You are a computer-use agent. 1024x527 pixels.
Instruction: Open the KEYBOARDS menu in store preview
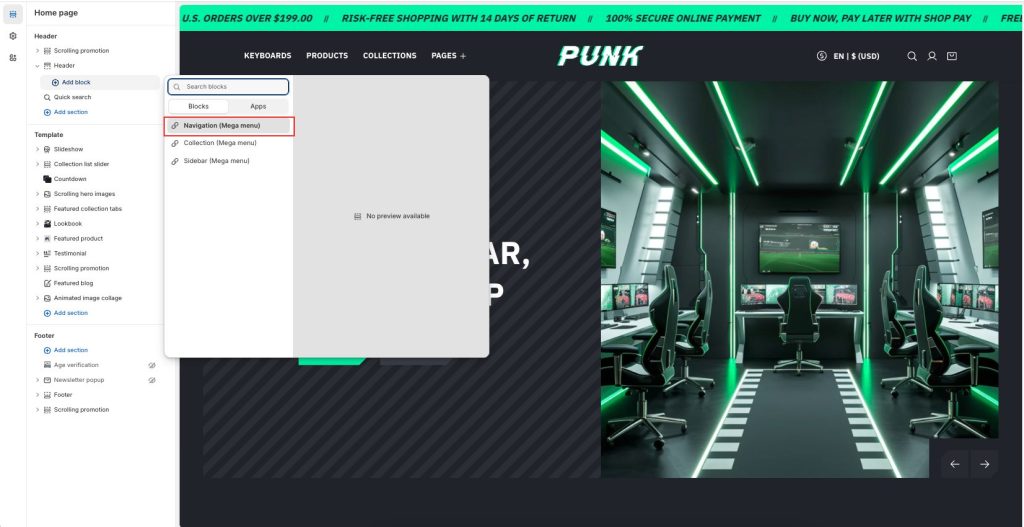click(x=268, y=56)
